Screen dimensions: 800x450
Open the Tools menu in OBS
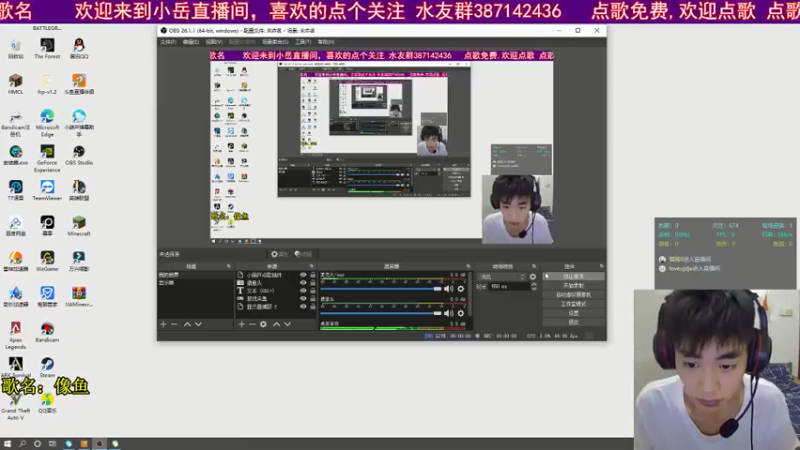click(x=303, y=42)
